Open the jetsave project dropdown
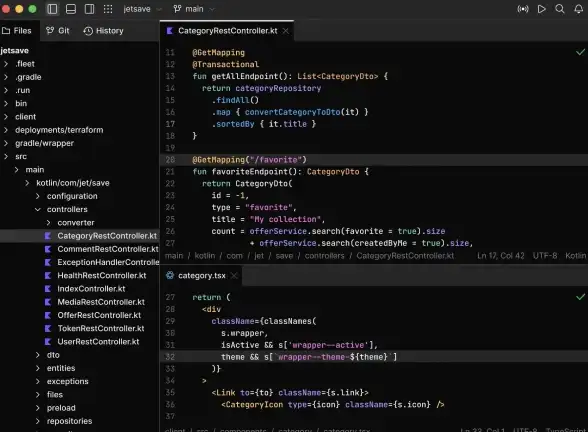588x432 pixels. [142, 9]
